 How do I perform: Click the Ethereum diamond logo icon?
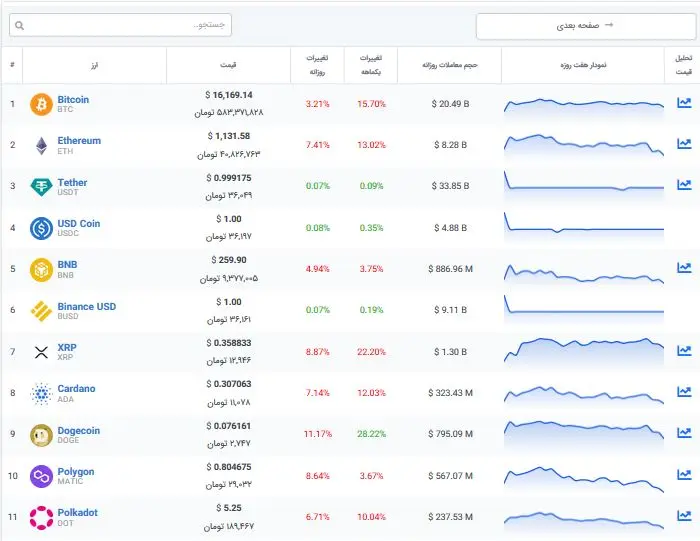pyautogui.click(x=41, y=146)
